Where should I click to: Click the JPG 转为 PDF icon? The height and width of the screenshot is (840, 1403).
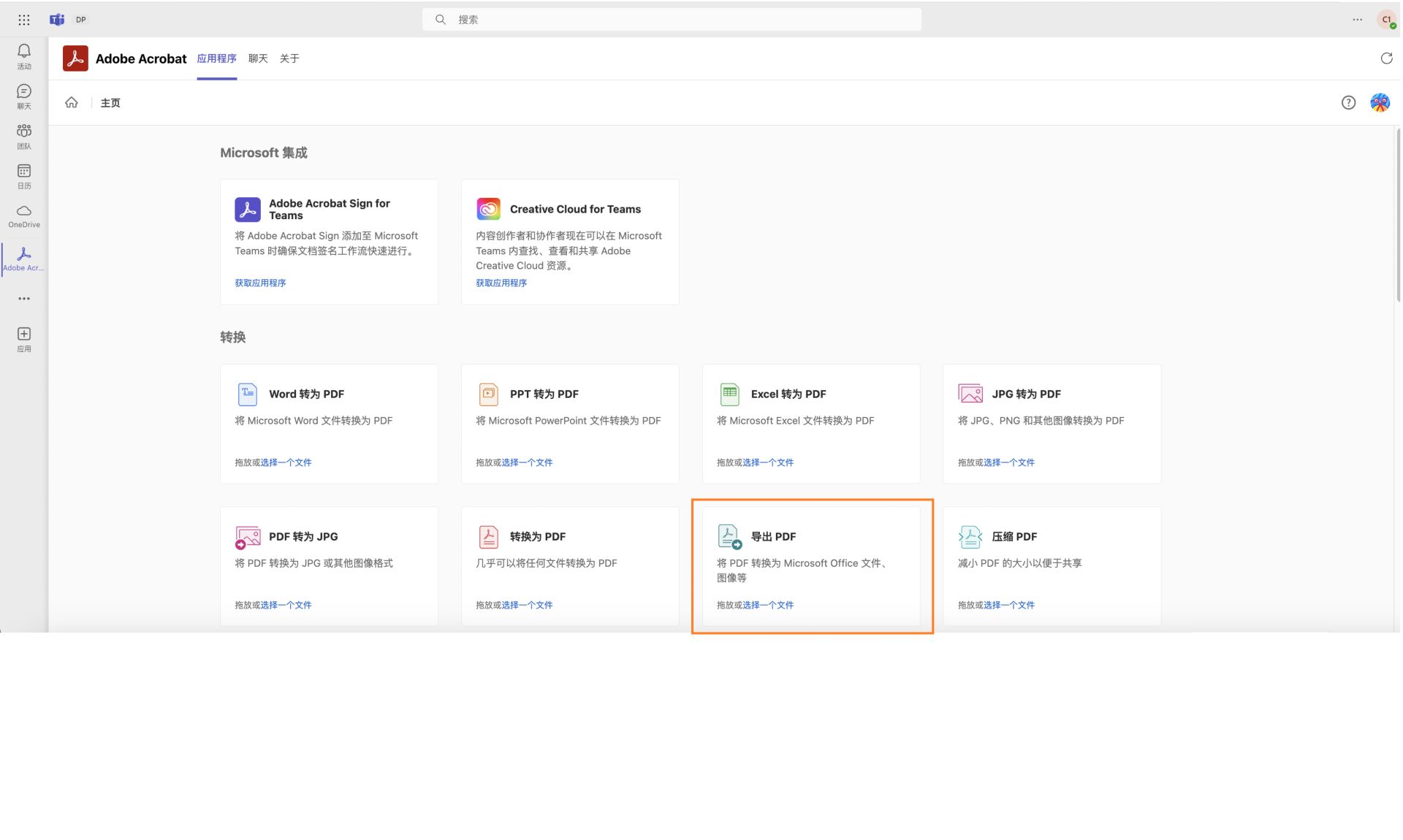[970, 394]
